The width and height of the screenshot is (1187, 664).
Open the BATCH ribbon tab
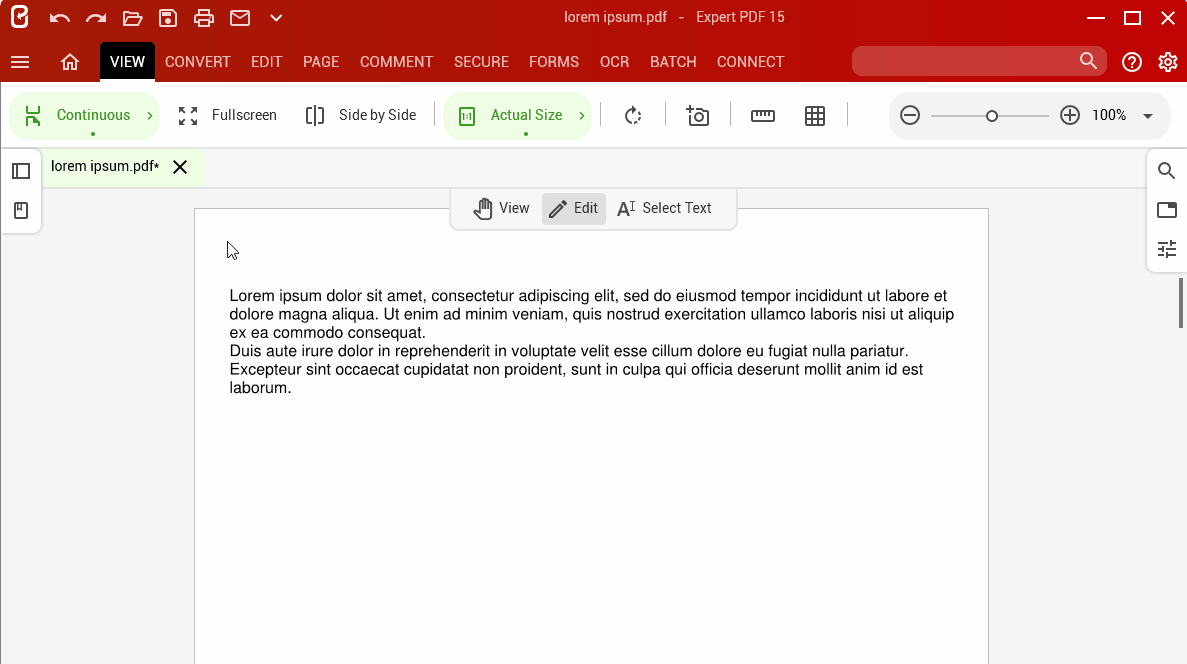673,62
